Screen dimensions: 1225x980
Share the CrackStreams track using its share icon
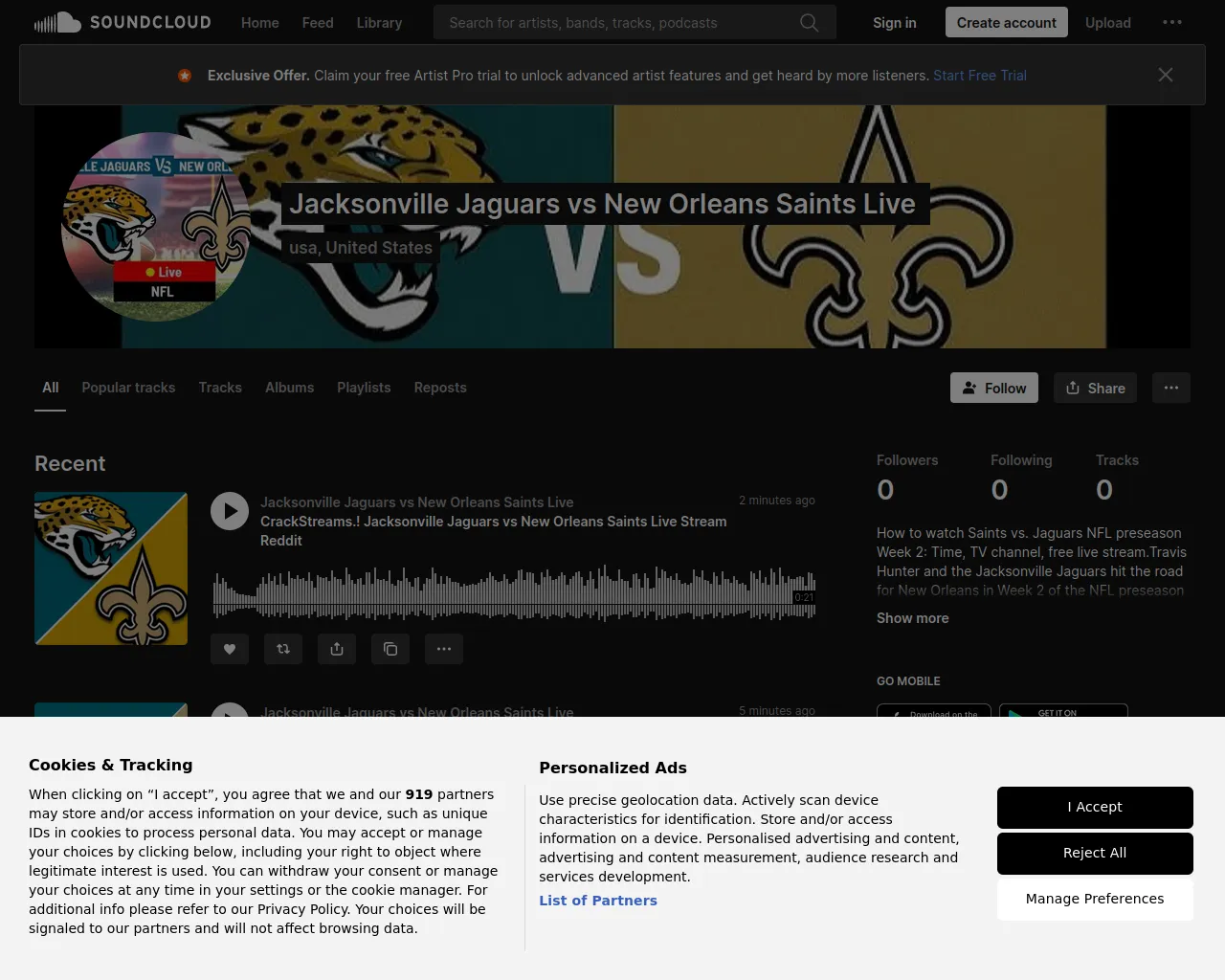[337, 649]
